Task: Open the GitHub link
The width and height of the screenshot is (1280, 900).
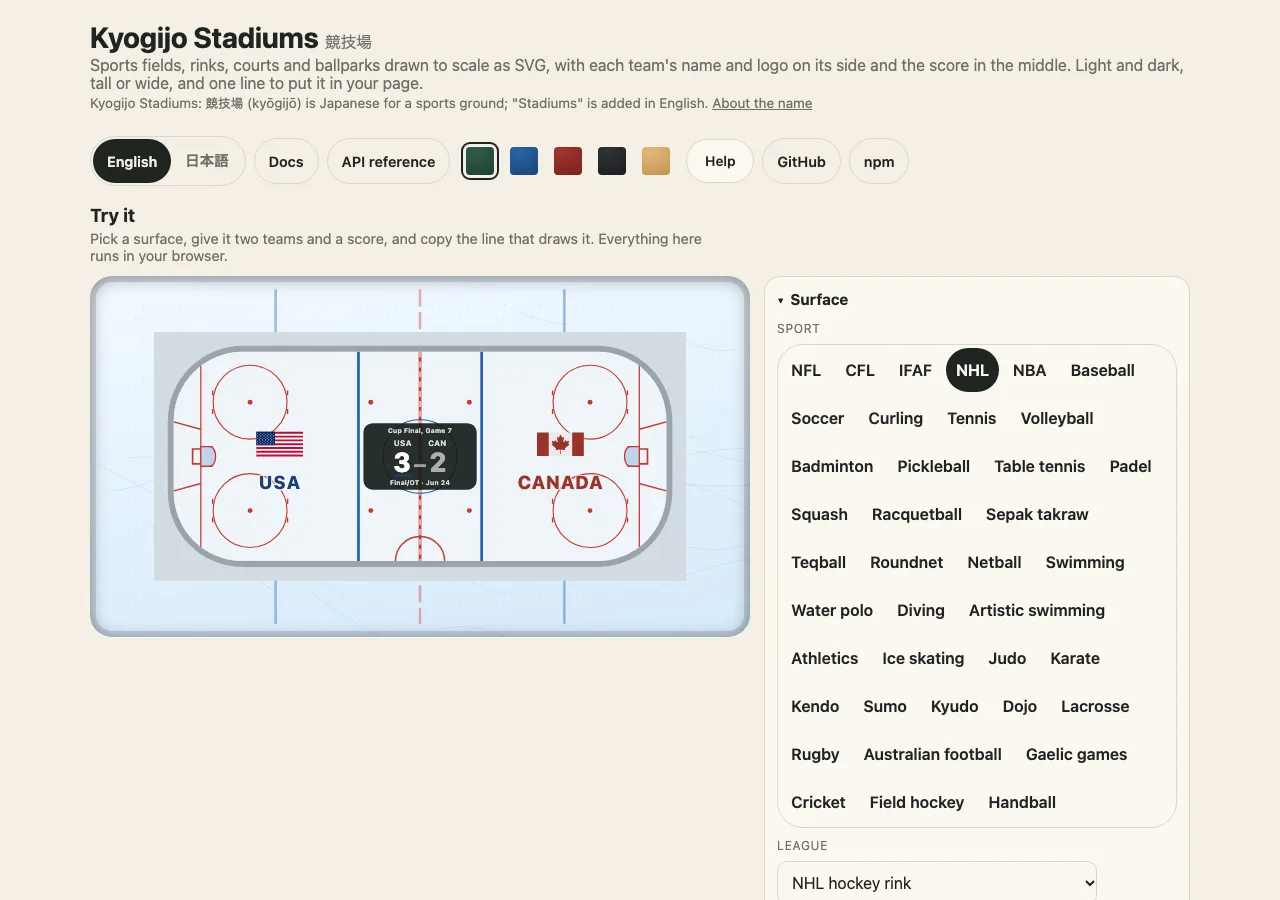Action: pyautogui.click(x=802, y=161)
